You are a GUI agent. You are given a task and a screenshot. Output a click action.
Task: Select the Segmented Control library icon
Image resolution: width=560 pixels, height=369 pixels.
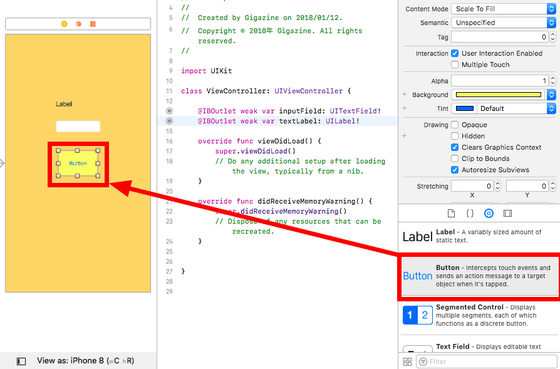pos(418,315)
